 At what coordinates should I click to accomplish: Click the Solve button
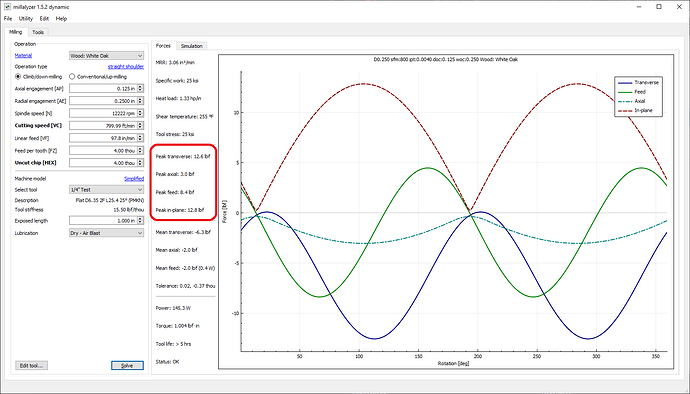127,365
